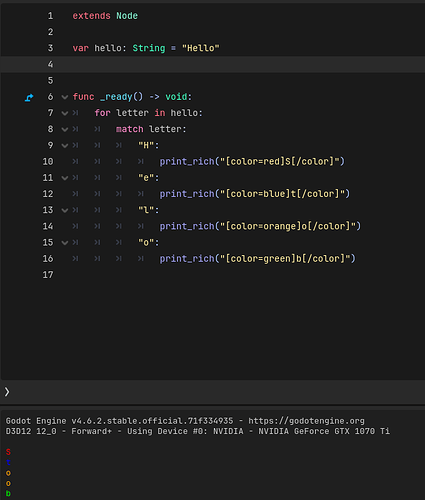This screenshot has width=425, height=500.
Task: Click the print_rich call with color=red
Action: coord(252,162)
